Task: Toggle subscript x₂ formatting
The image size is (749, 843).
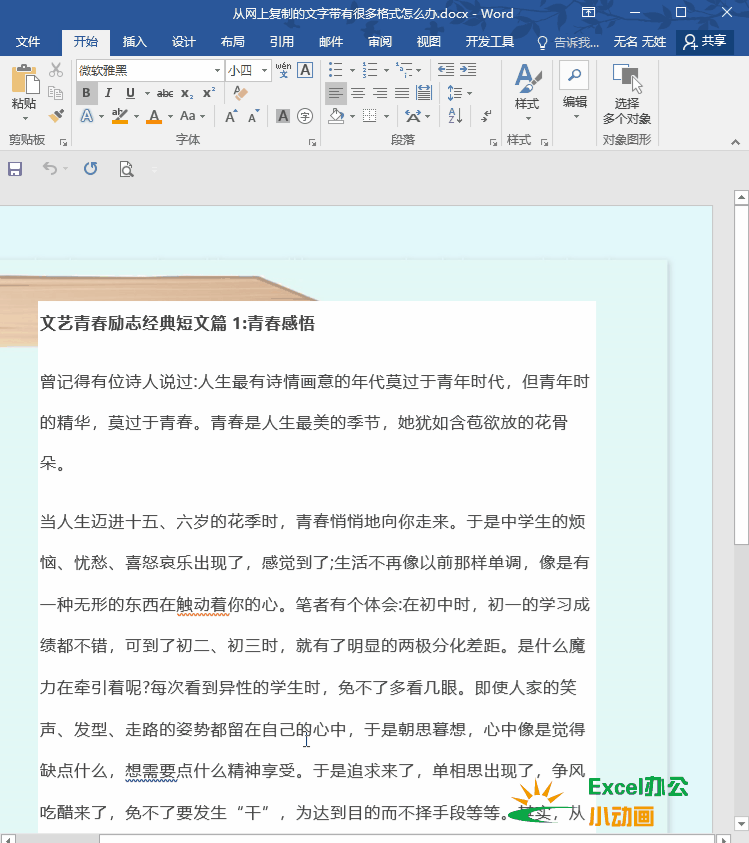Action: pyautogui.click(x=187, y=94)
